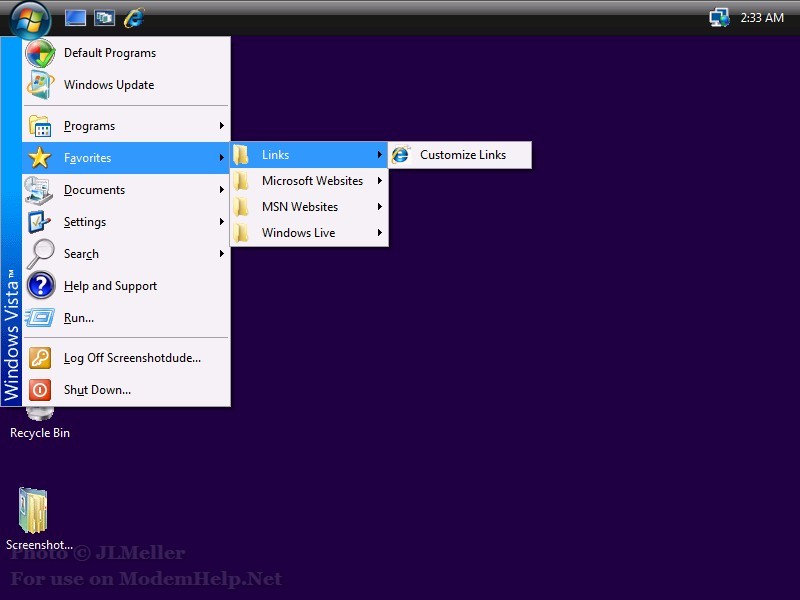Click the Programs folder icon
The height and width of the screenshot is (600, 800).
(x=40, y=126)
